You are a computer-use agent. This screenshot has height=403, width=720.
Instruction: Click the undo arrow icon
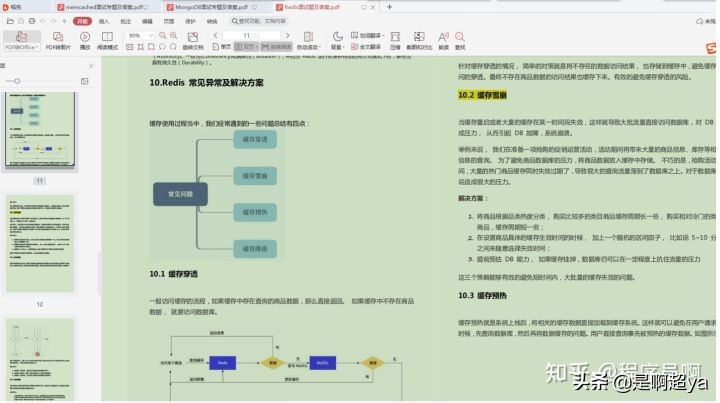[x=43, y=21]
